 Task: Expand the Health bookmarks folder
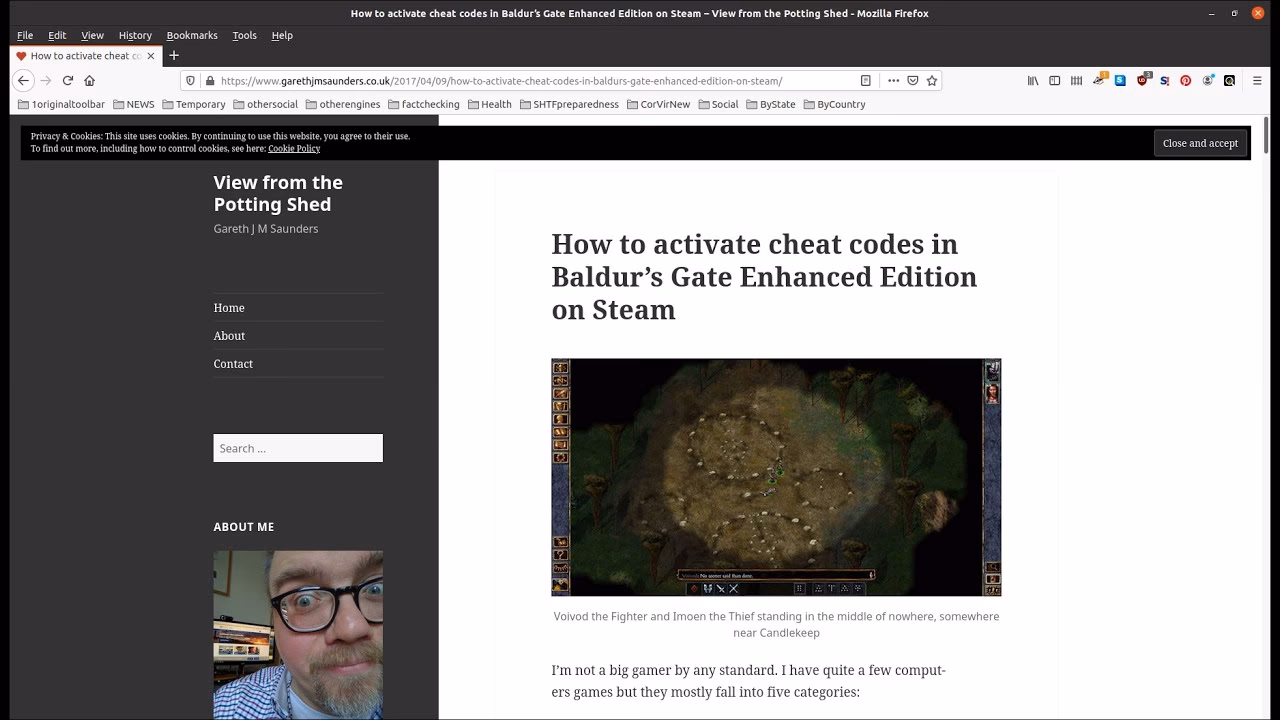click(488, 104)
